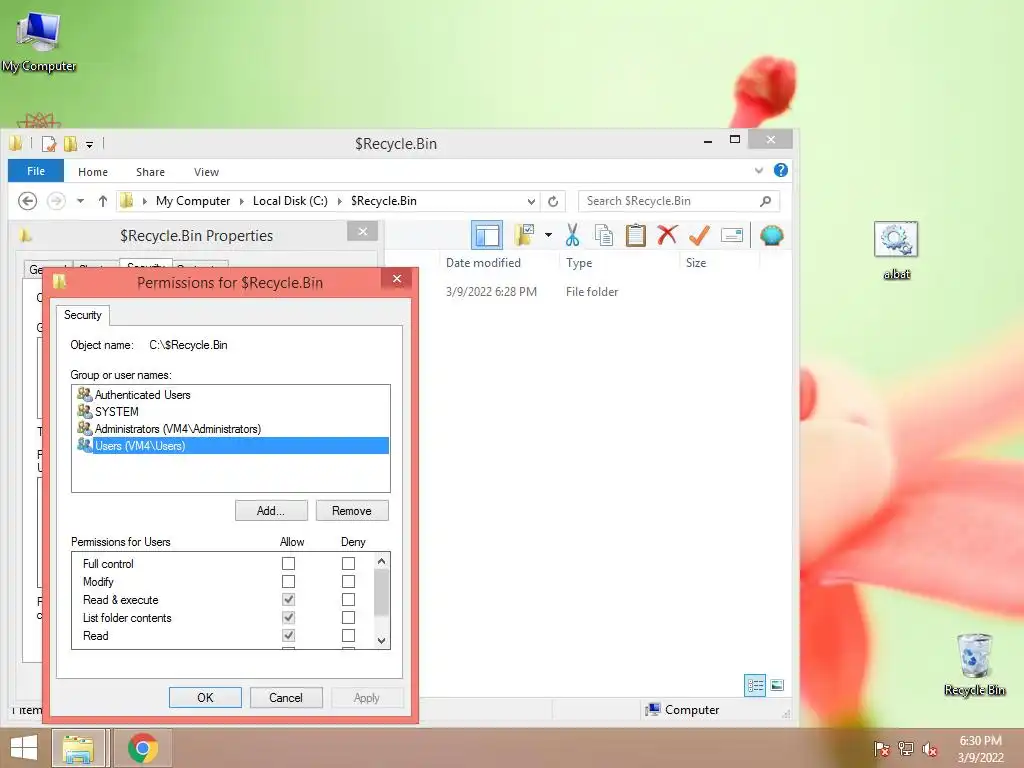The image size is (1024, 768).
Task: Click OK in Permissions dialog
Action: (x=205, y=697)
